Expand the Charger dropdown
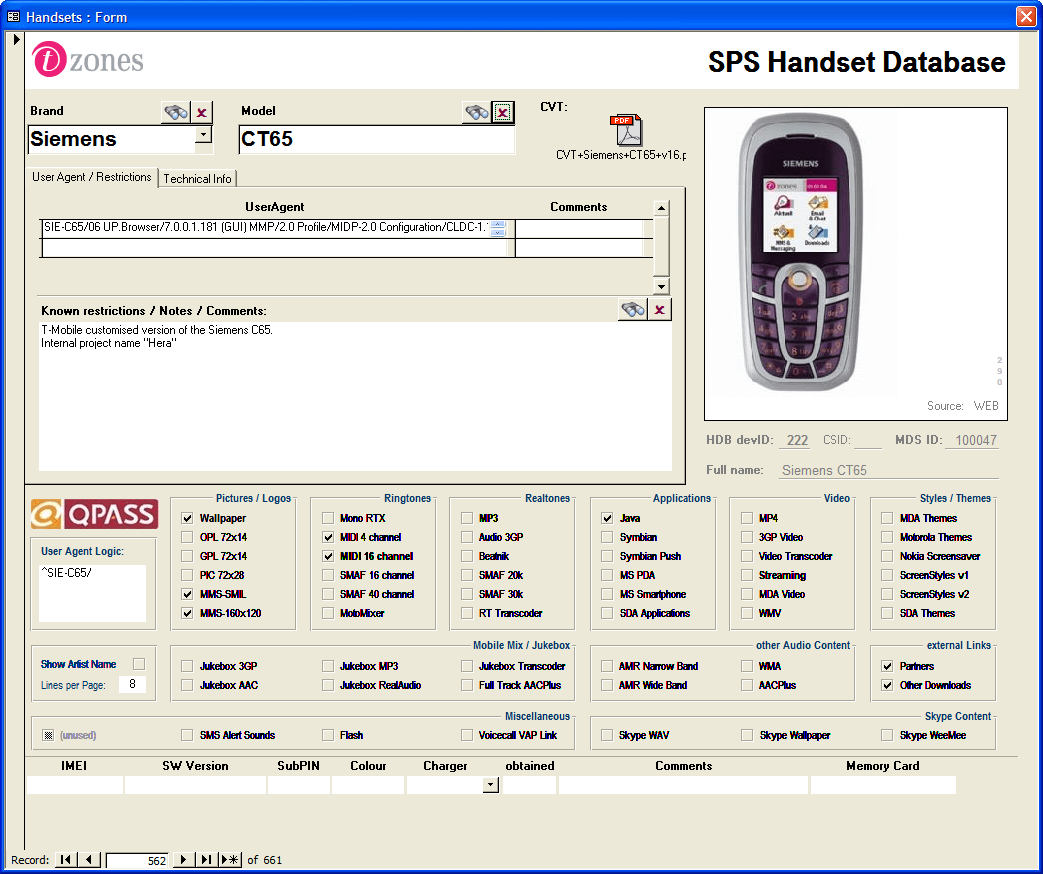The height and width of the screenshot is (874, 1043). (490, 785)
